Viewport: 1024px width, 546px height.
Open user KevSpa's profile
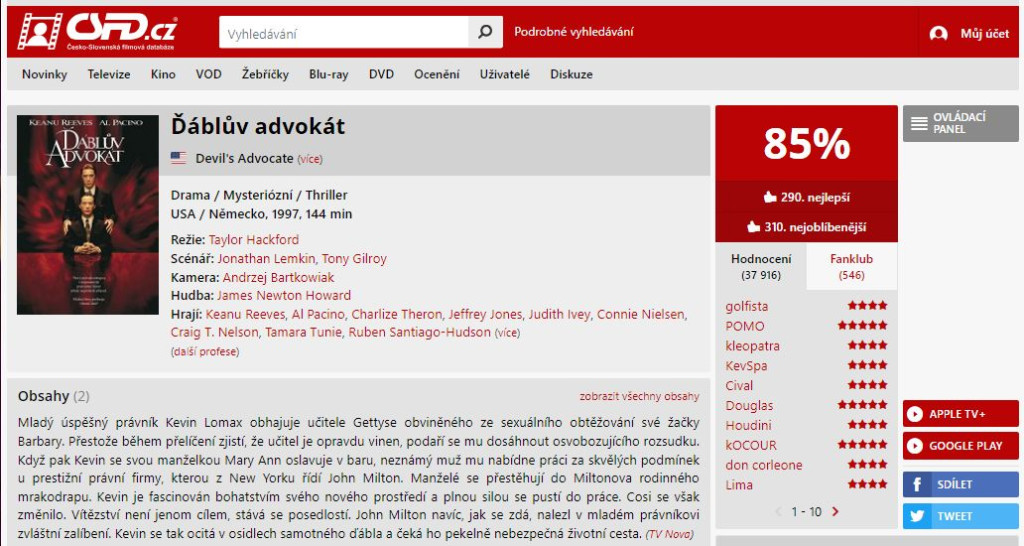746,366
